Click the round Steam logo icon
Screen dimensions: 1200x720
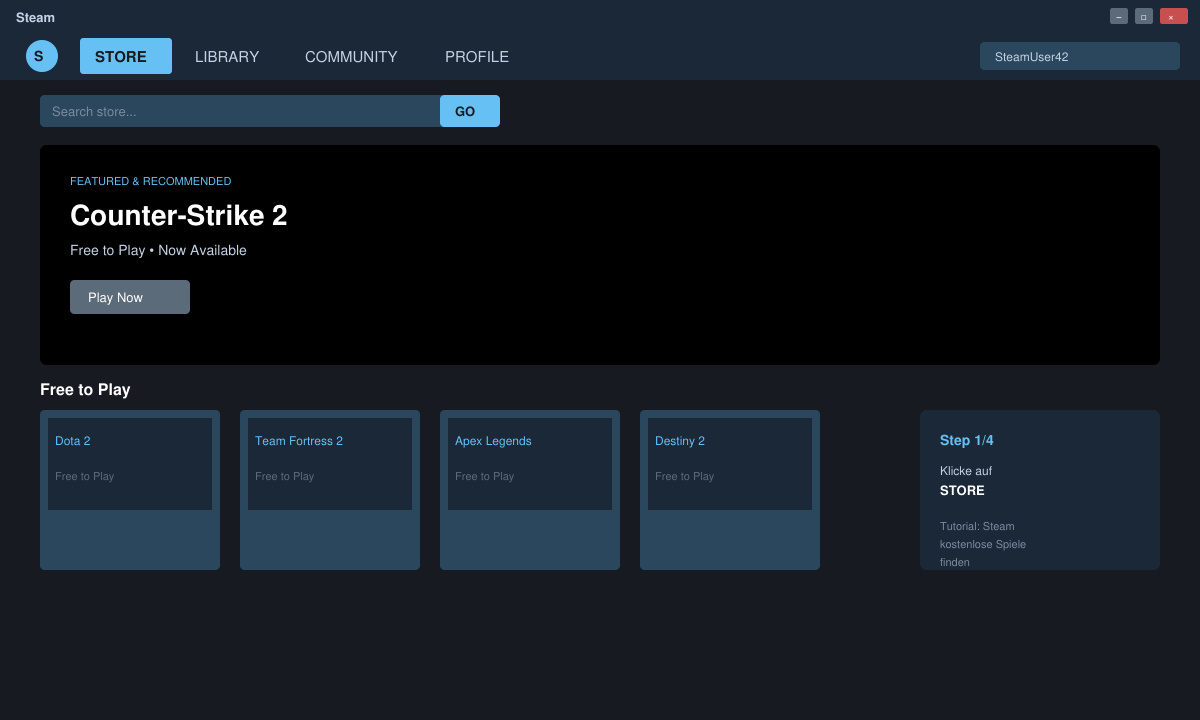42,56
